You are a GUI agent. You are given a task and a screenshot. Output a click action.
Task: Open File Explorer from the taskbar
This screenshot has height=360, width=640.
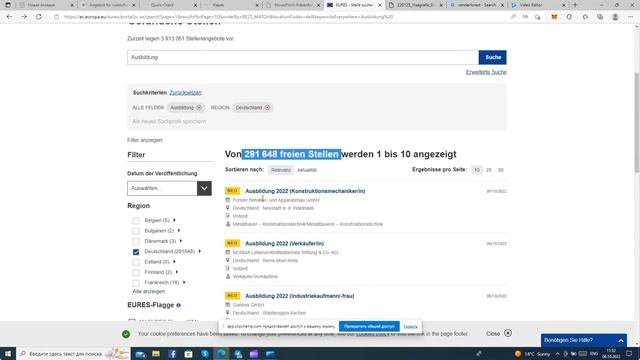click(x=156, y=354)
